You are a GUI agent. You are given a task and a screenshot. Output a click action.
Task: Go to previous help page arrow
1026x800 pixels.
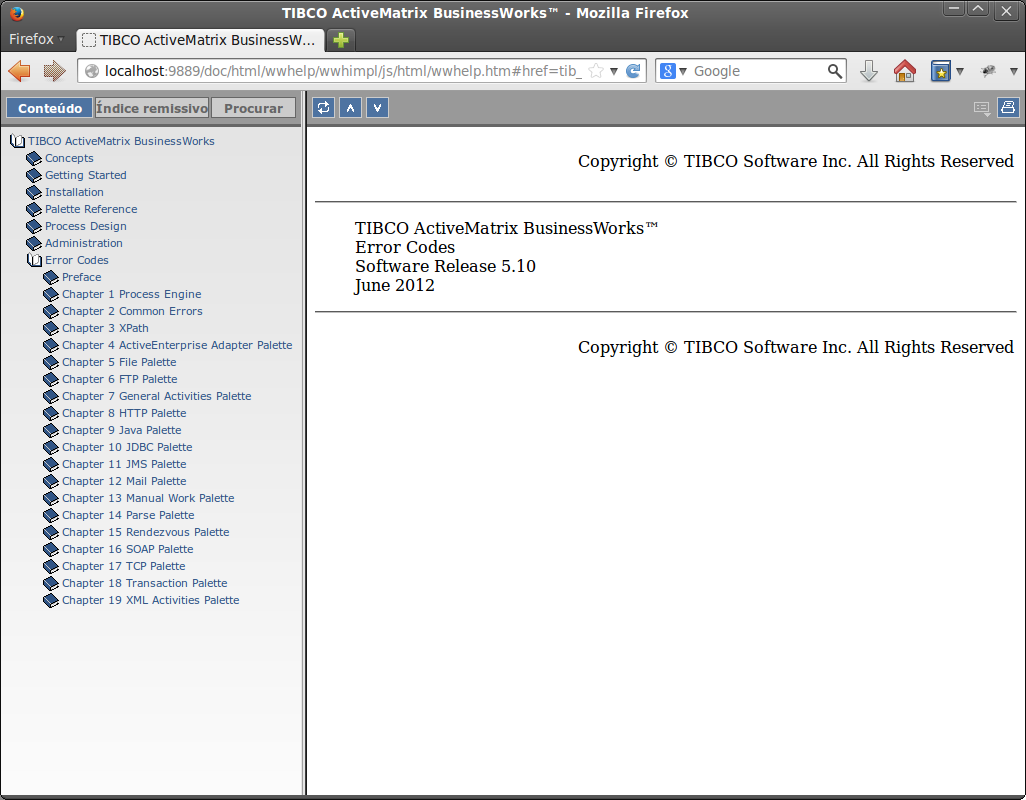(x=350, y=108)
